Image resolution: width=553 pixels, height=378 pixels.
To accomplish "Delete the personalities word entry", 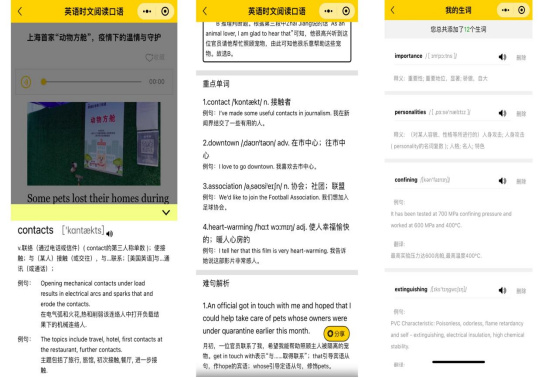I will pyautogui.click(x=521, y=114).
